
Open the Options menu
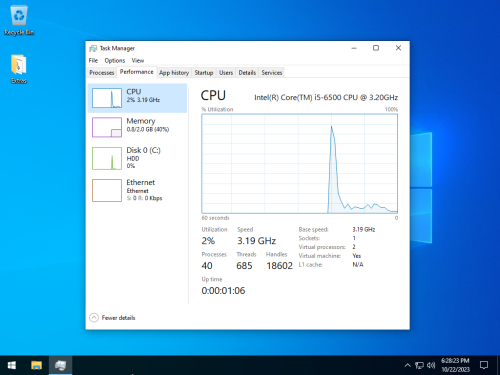click(x=115, y=60)
